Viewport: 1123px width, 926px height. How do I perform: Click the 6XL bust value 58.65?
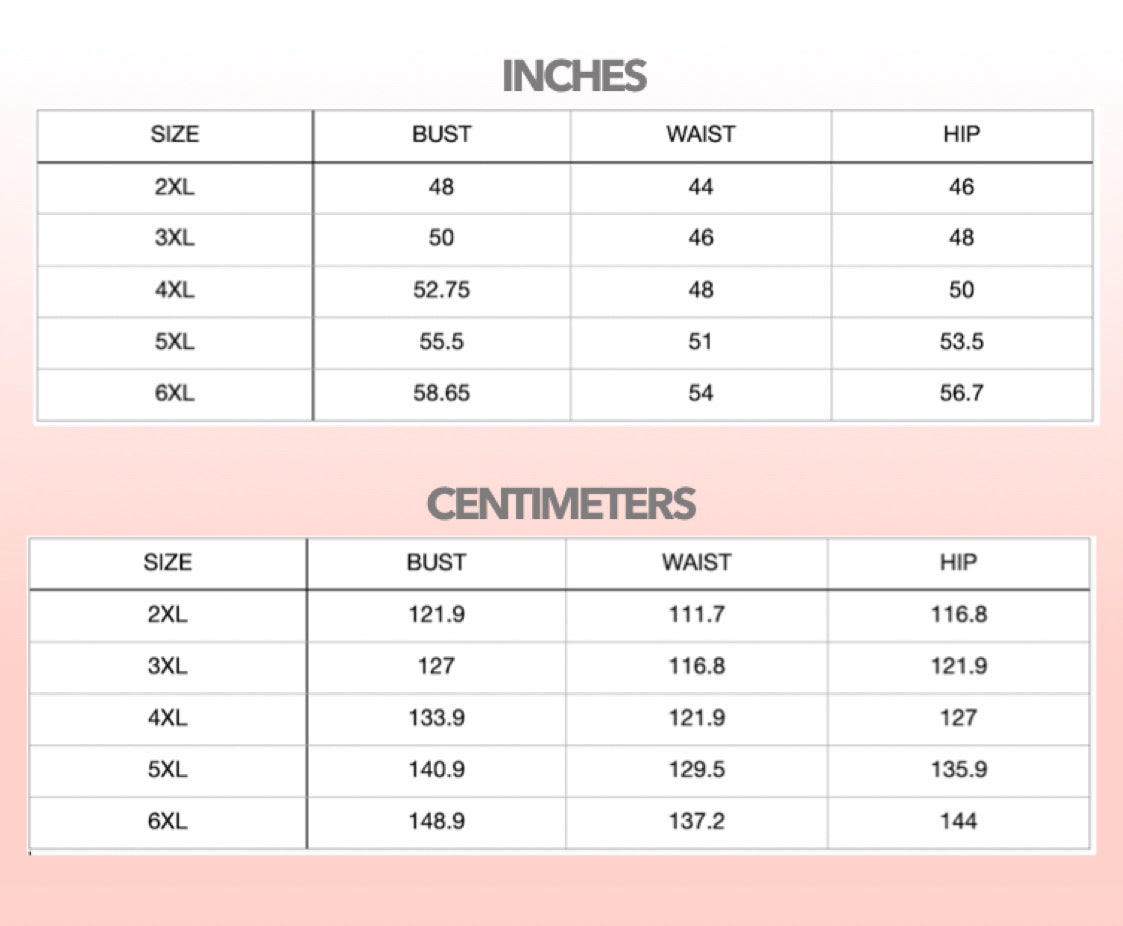coord(441,393)
